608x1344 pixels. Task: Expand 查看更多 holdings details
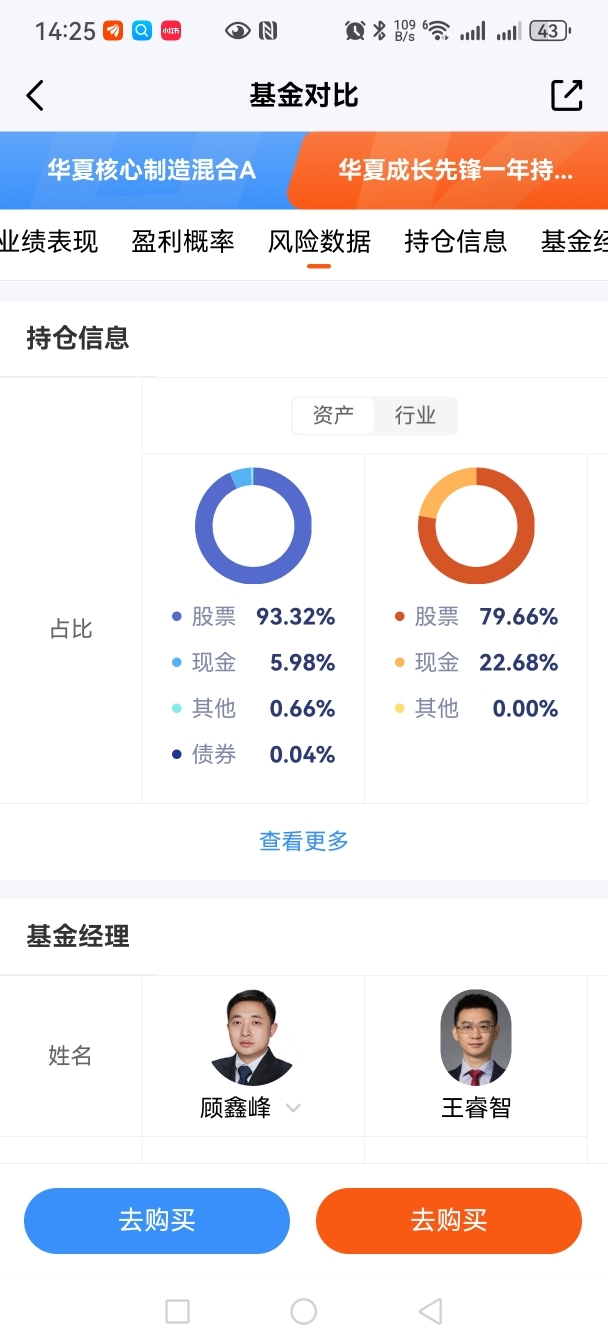pos(304,842)
